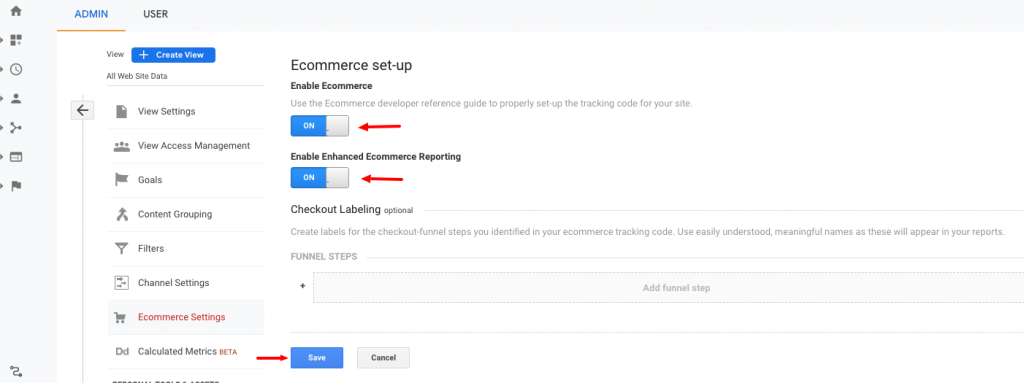Click the Enable Enhanced Ecommerce Reporting label

[x=376, y=157]
